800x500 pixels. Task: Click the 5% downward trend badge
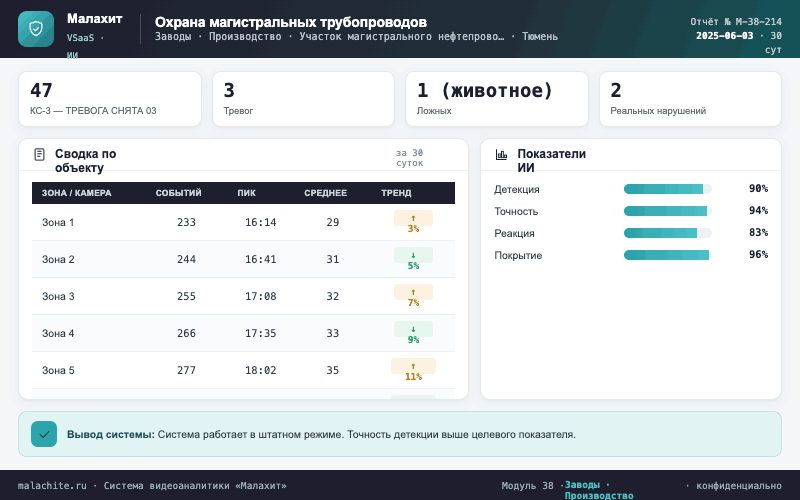[413, 260]
